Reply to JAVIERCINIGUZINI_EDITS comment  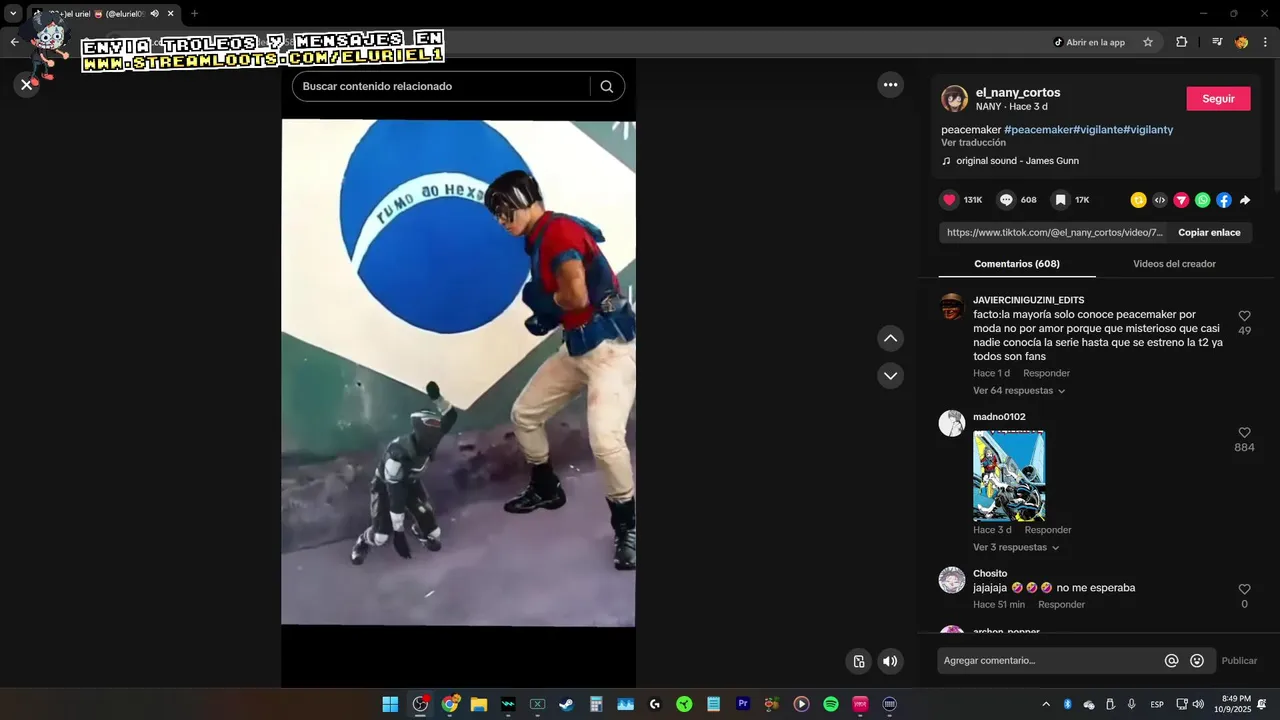point(1046,374)
